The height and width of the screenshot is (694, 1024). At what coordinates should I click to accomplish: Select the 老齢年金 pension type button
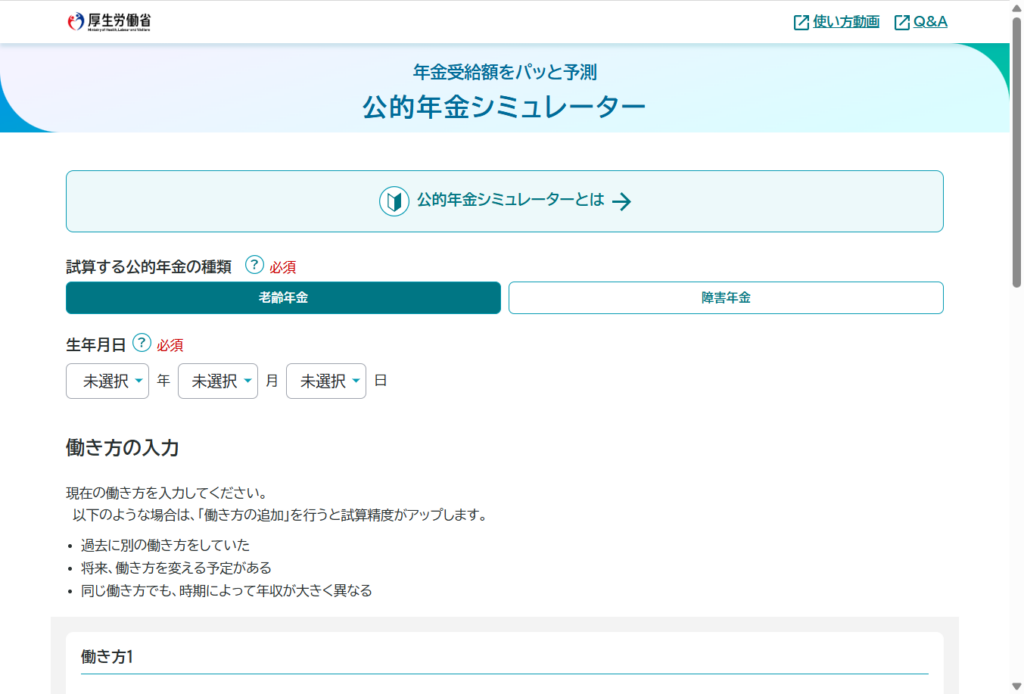coord(283,297)
